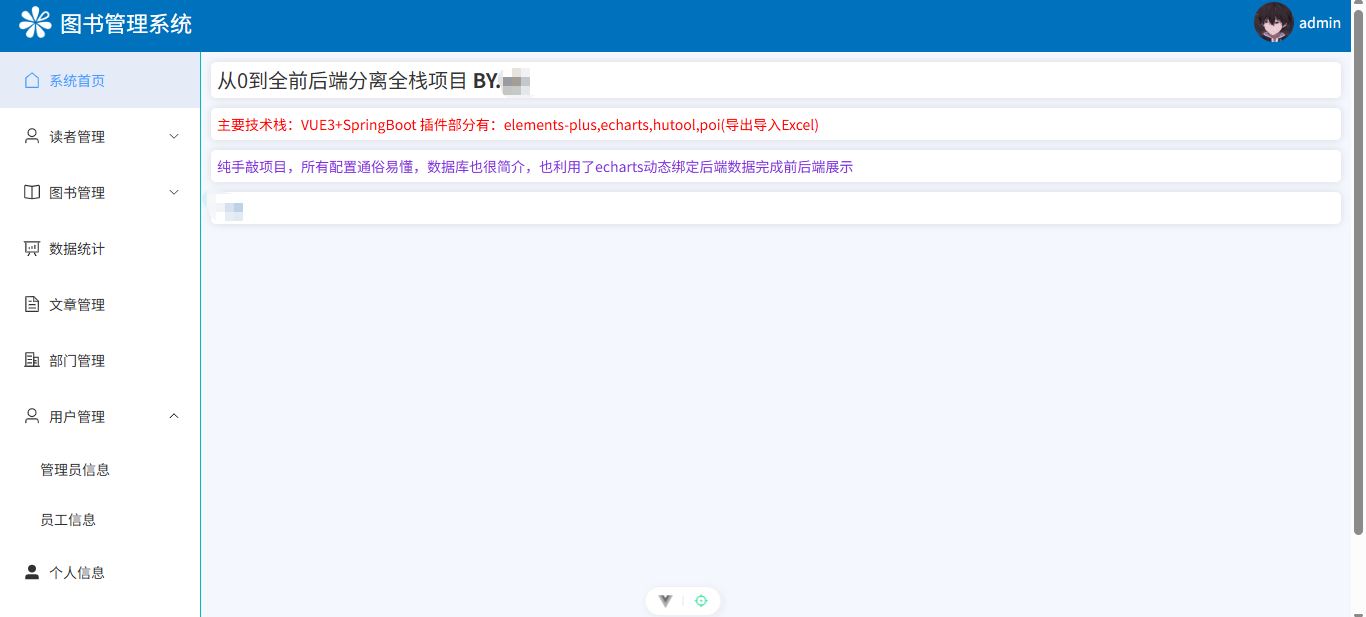Click the document icon beside 文章管理
1366x617 pixels.
32,304
